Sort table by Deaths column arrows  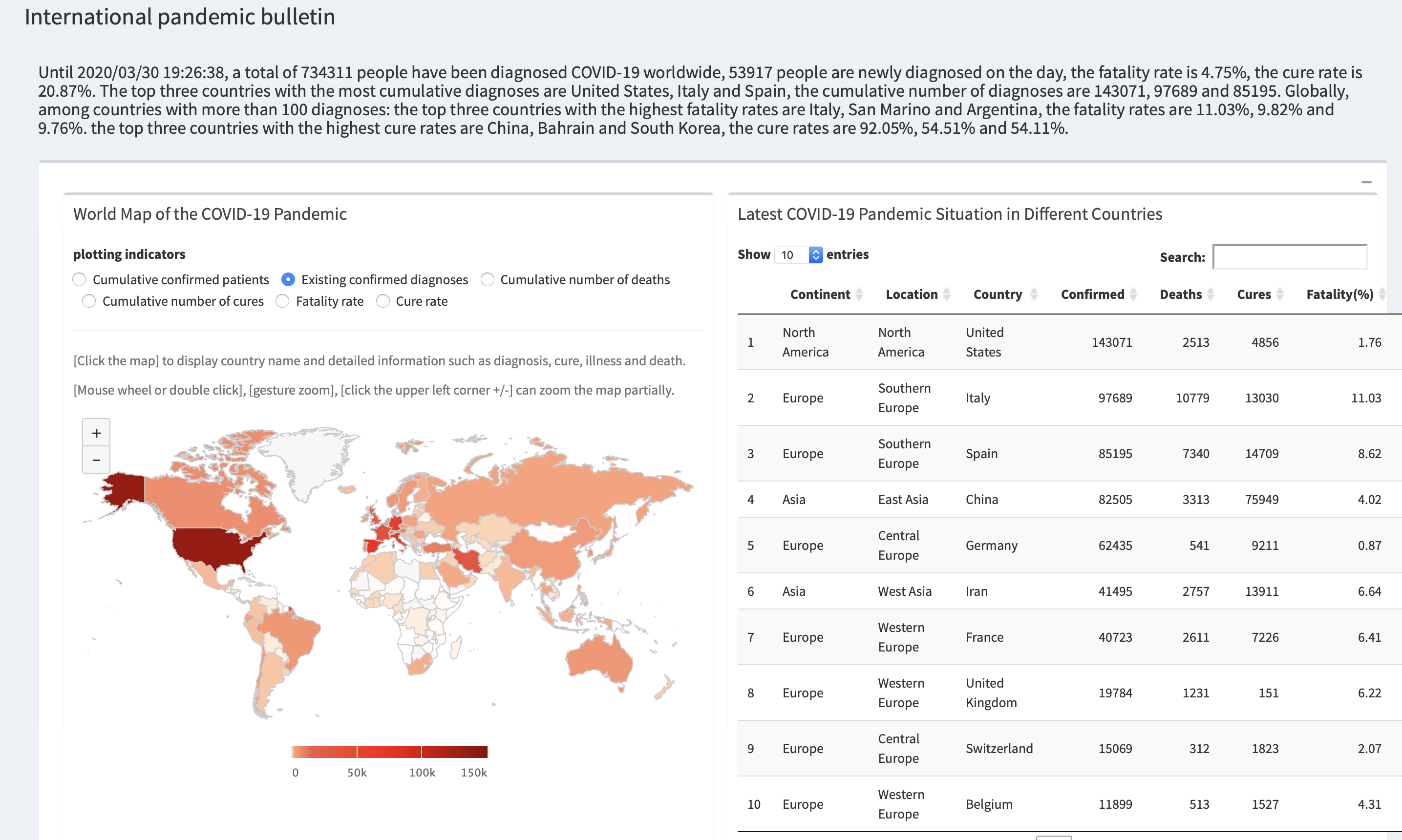1210,294
